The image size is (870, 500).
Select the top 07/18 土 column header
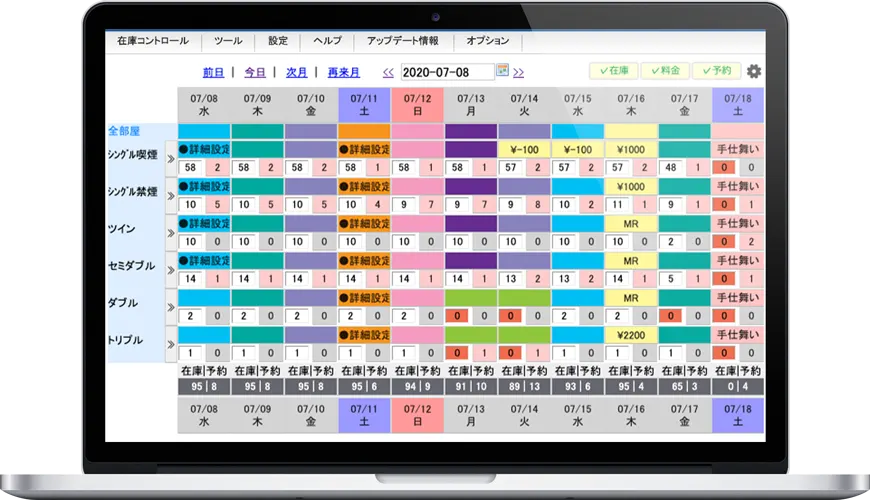point(737,104)
